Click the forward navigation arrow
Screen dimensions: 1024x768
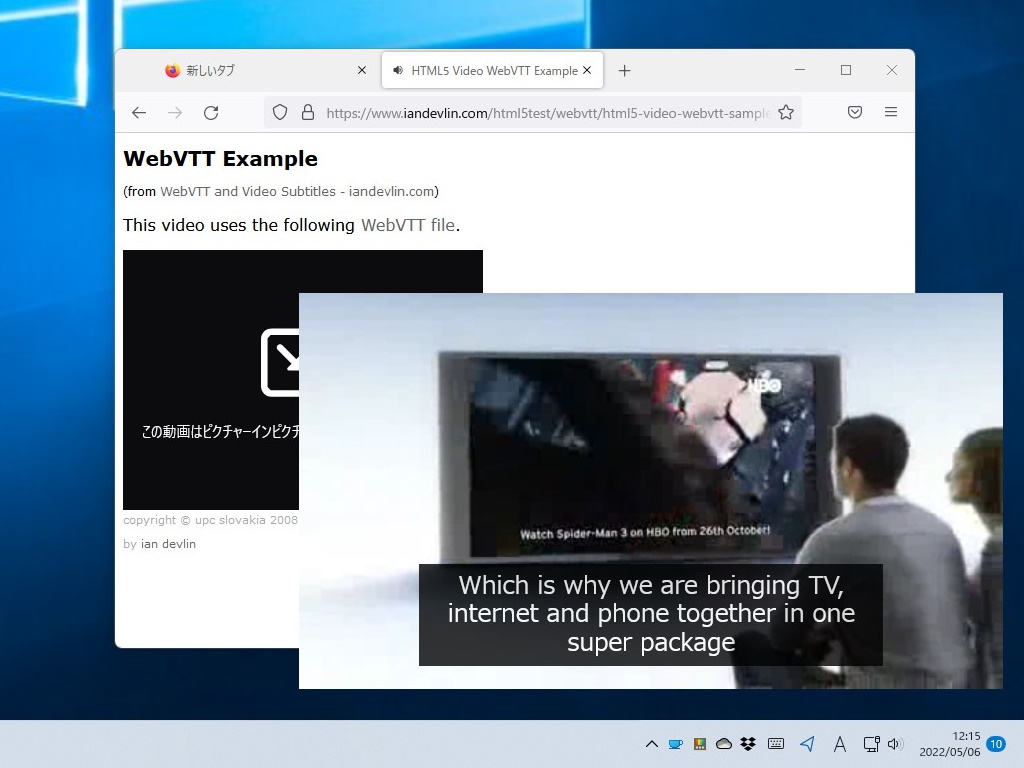[x=175, y=112]
